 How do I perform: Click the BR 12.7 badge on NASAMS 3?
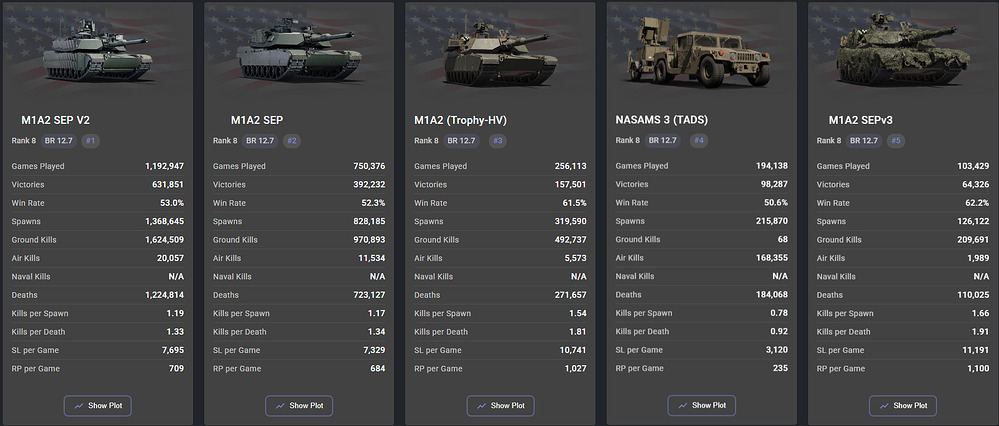[x=663, y=141]
